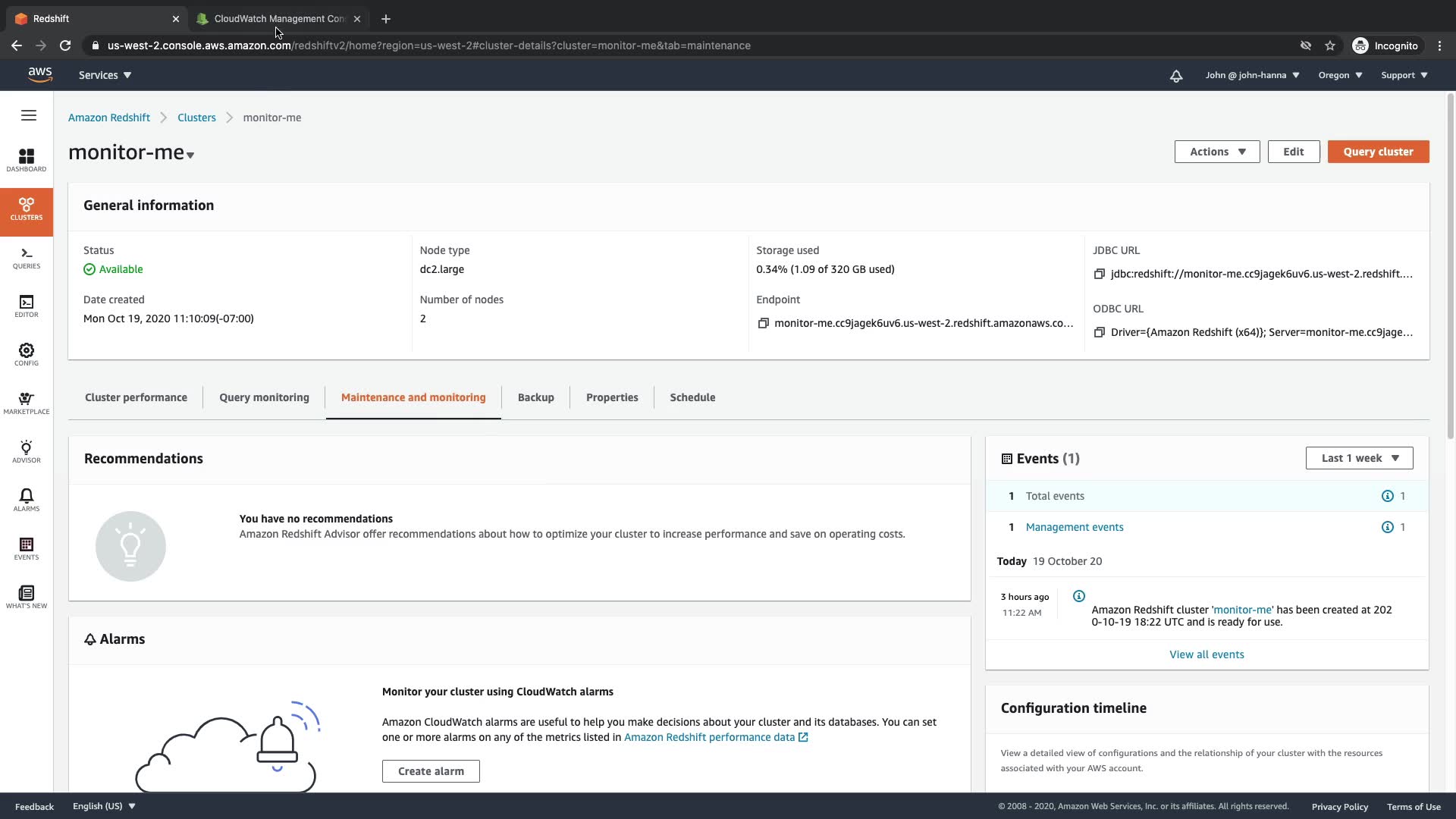Switch to the Query monitoring tab
Viewport: 1456px width, 819px height.
(264, 397)
